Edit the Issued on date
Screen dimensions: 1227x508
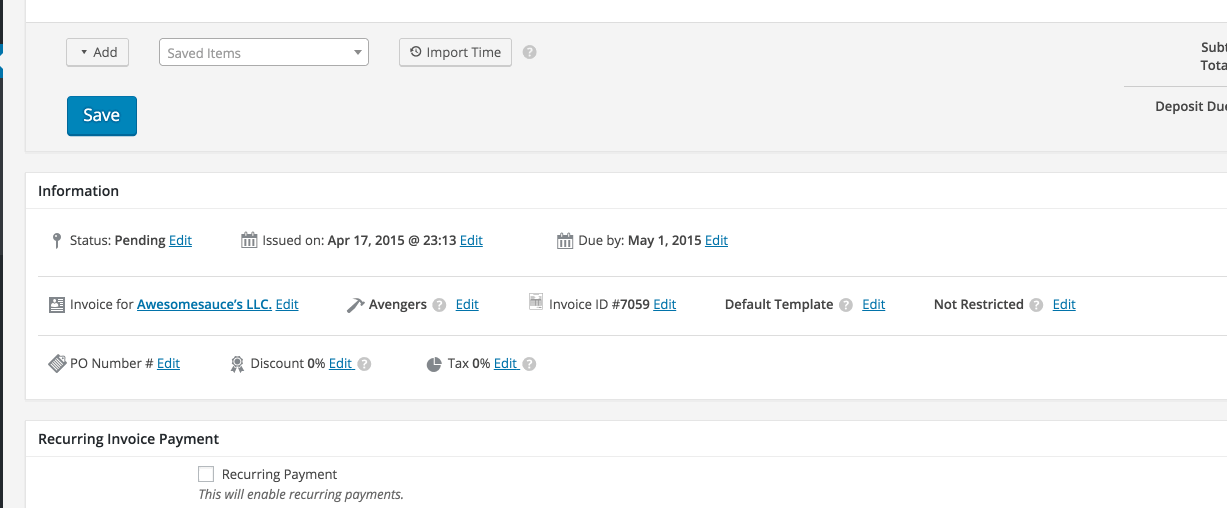pos(471,241)
